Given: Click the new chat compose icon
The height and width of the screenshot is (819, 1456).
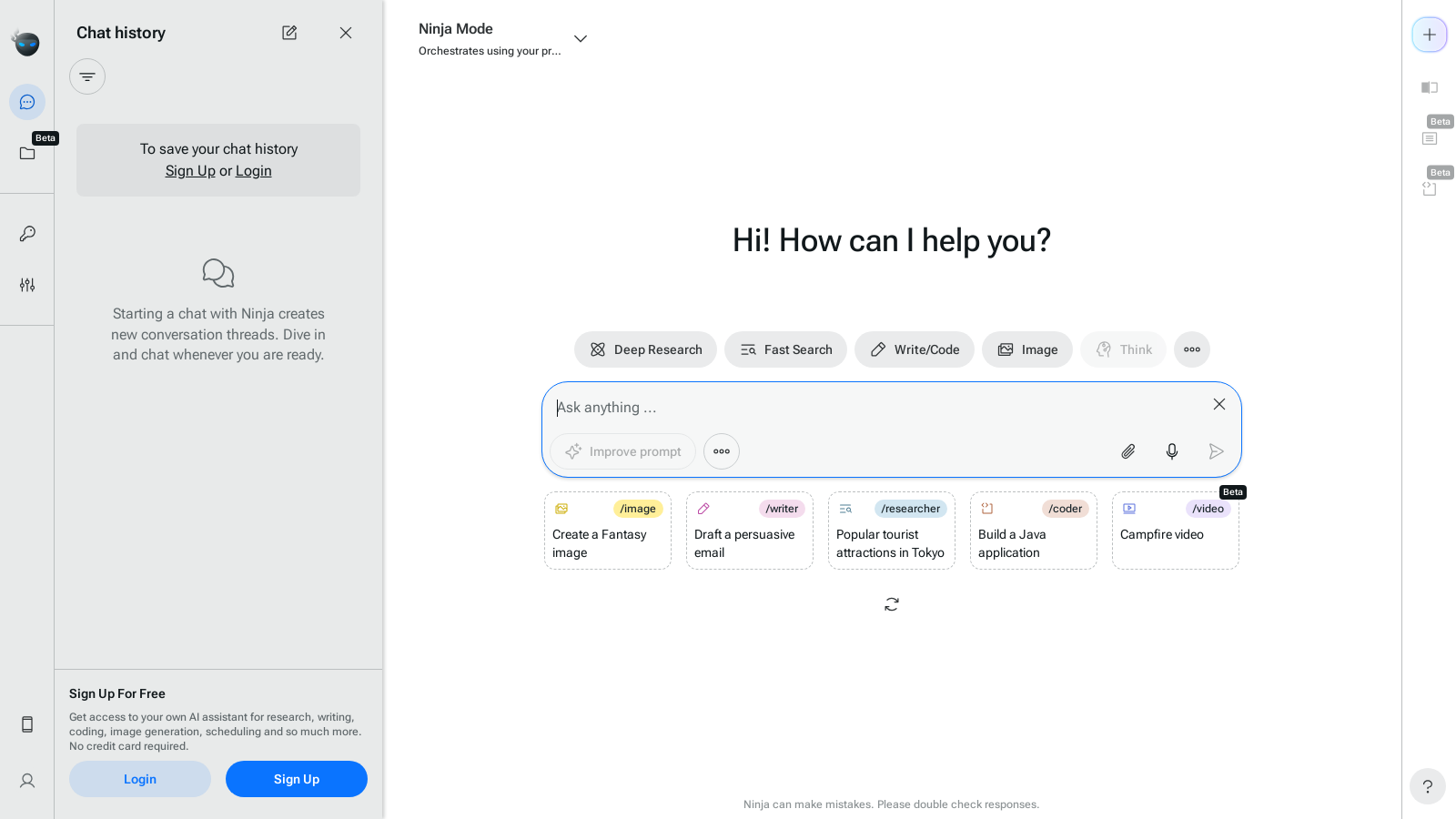Looking at the screenshot, I should click(289, 33).
